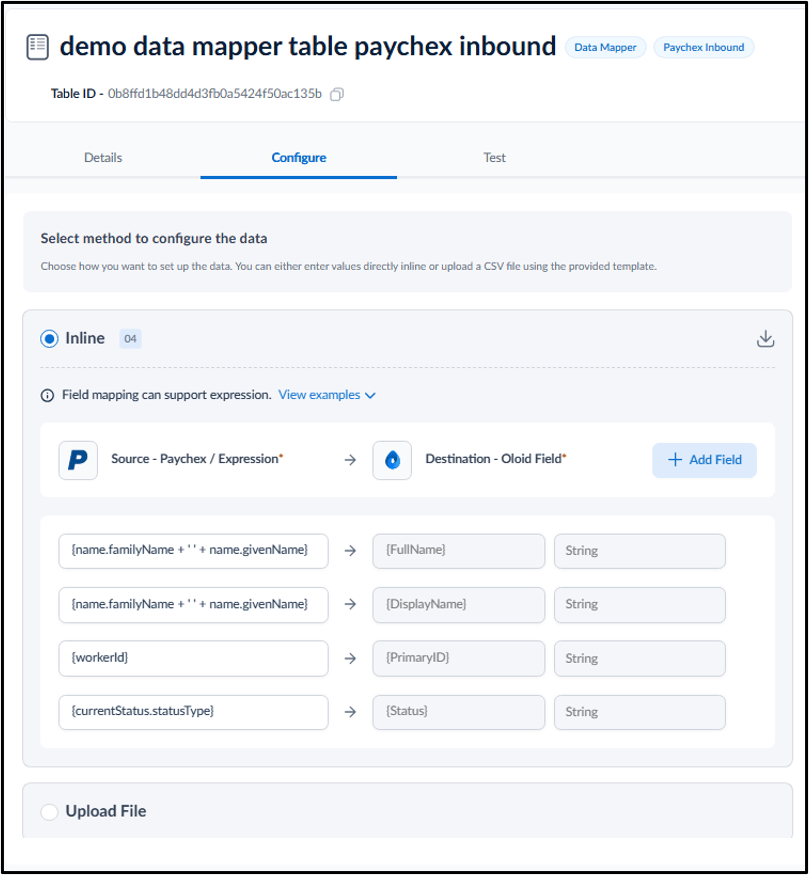Click the Oloid destination logo icon
The width and height of the screenshot is (809, 875).
(x=392, y=460)
